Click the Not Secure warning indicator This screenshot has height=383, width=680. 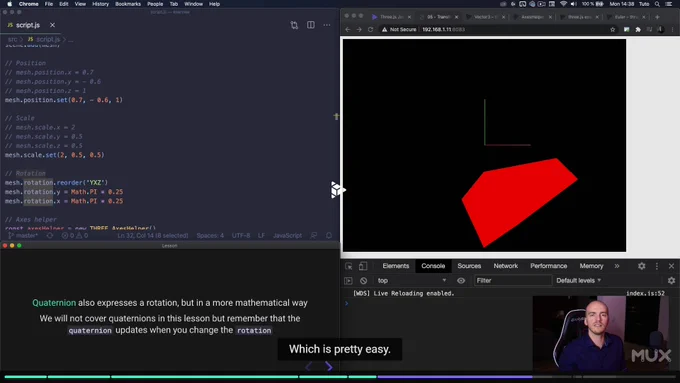coord(399,29)
